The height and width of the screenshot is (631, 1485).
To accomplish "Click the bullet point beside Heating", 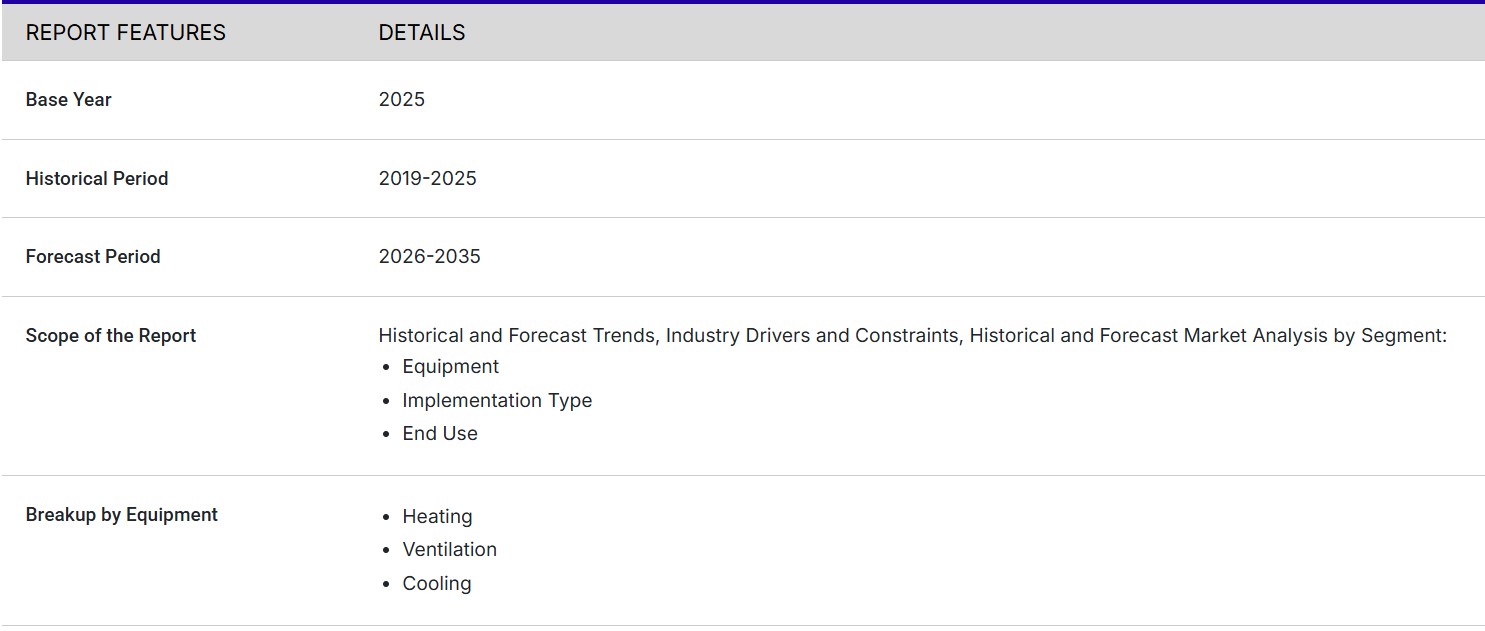I will [386, 518].
